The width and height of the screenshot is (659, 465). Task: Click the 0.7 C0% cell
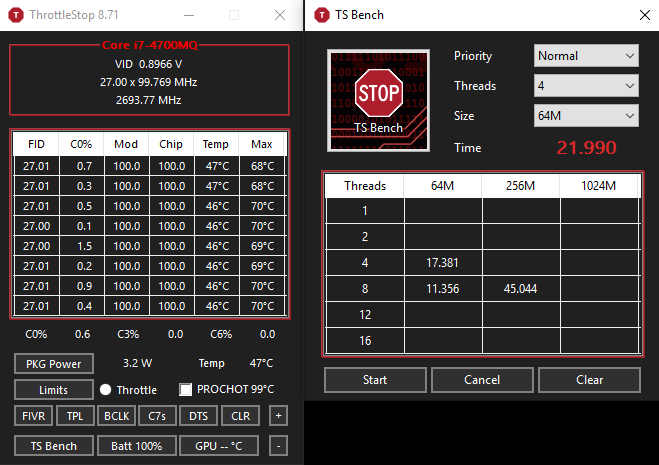coord(84,166)
